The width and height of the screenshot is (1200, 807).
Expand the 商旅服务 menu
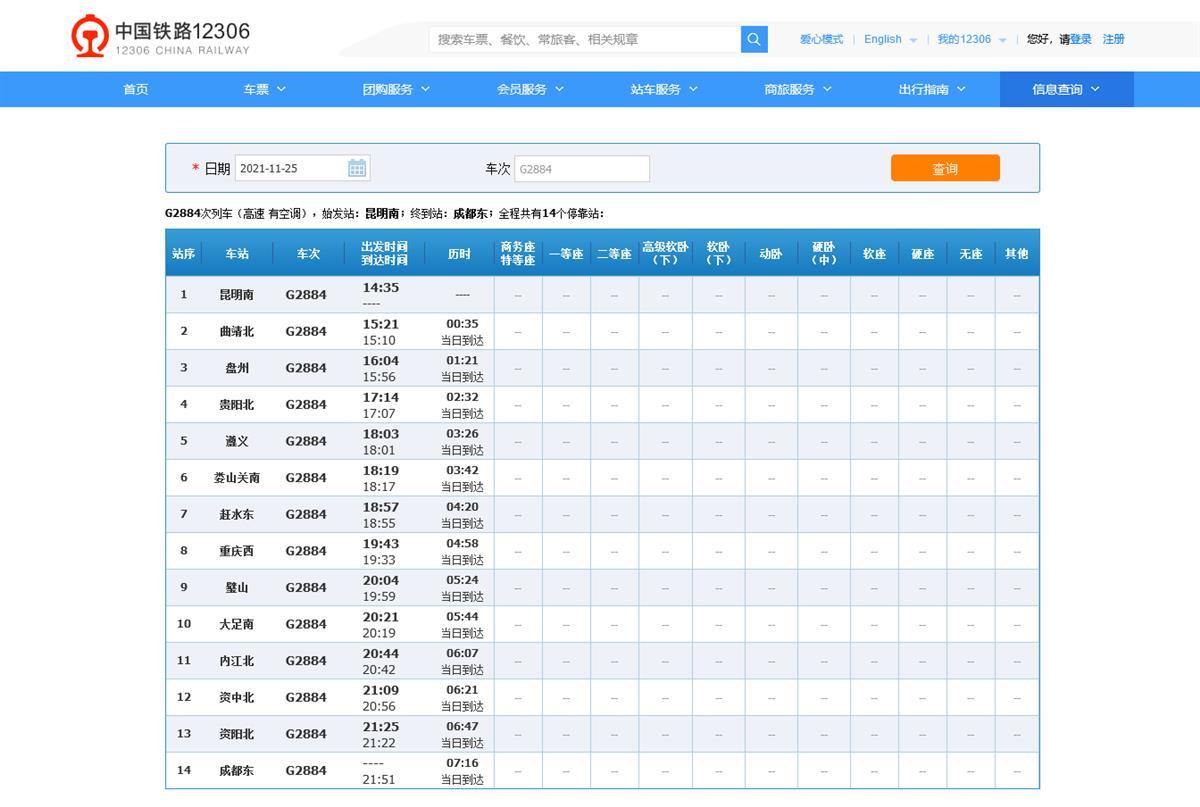pyautogui.click(x=798, y=89)
